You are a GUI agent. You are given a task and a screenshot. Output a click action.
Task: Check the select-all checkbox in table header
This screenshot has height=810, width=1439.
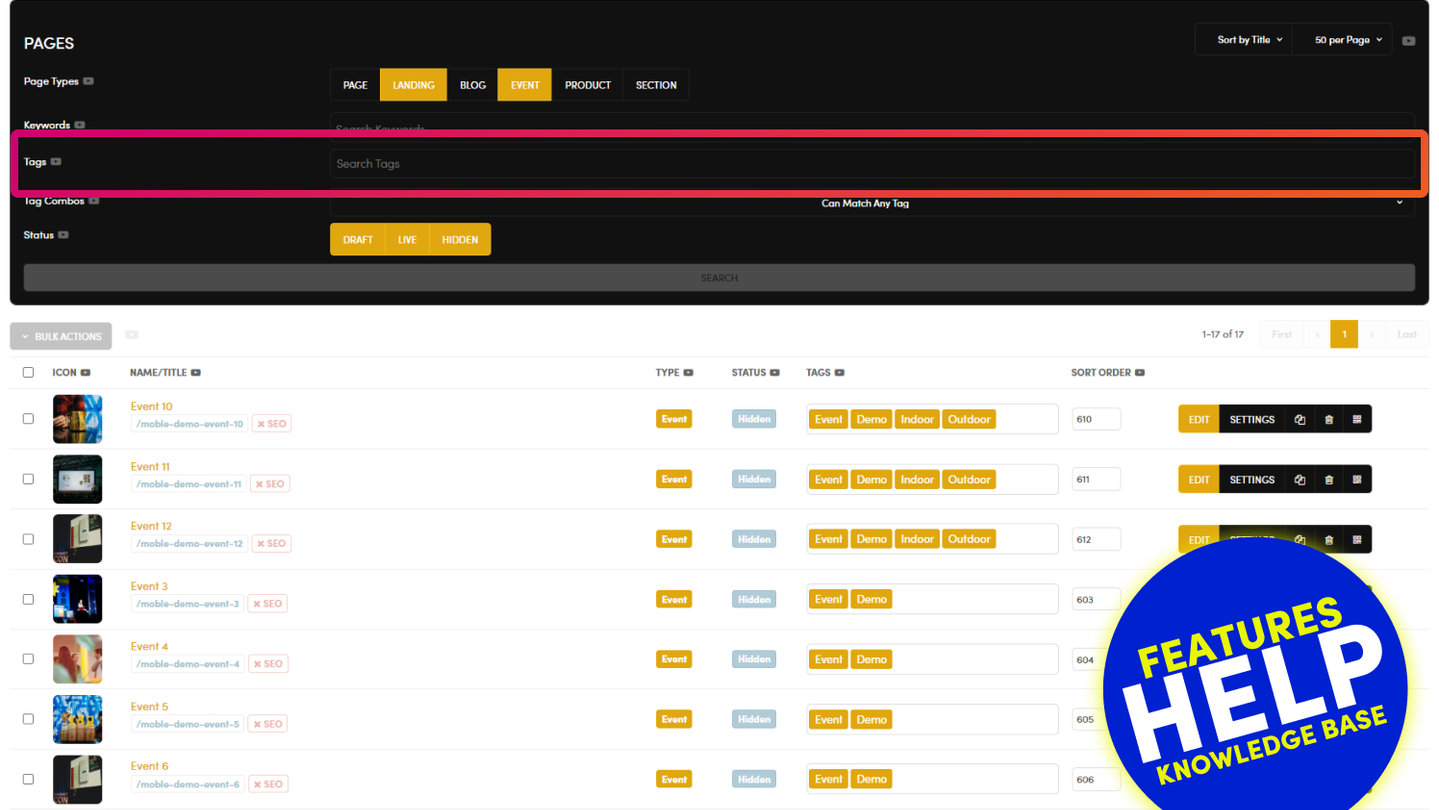pyautogui.click(x=28, y=373)
